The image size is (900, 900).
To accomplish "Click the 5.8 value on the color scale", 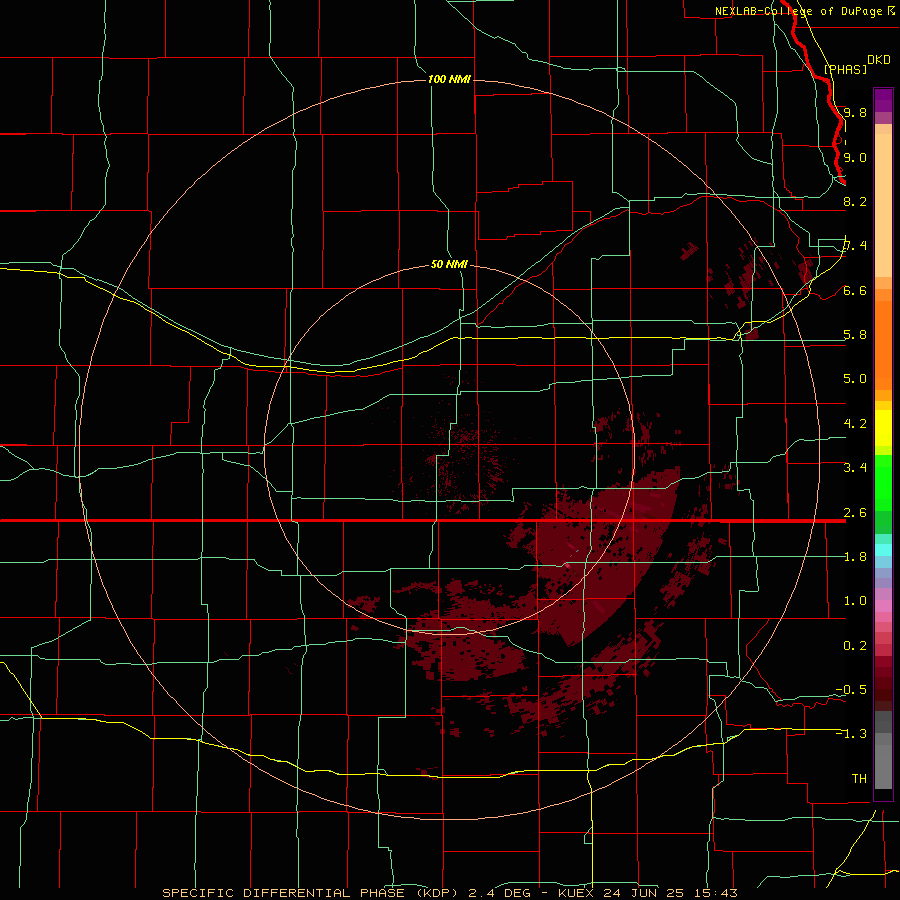I will click(x=855, y=335).
